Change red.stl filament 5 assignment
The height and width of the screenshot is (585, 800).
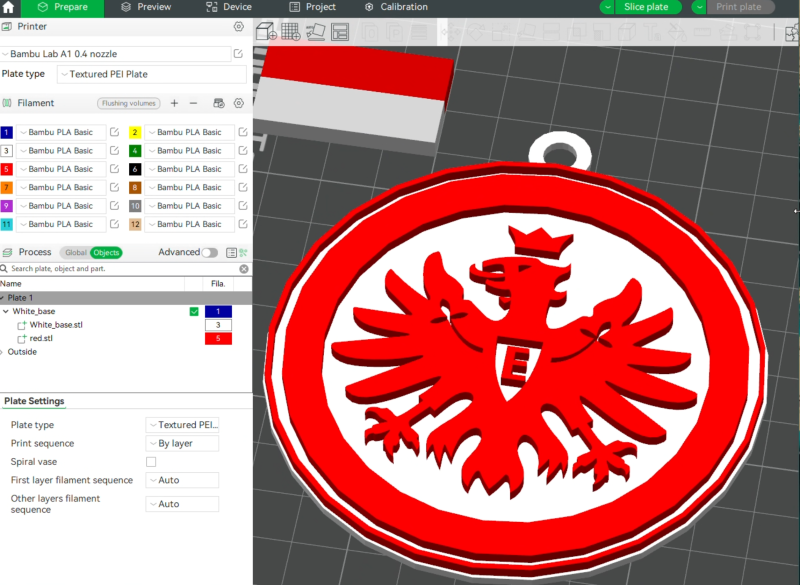click(218, 338)
